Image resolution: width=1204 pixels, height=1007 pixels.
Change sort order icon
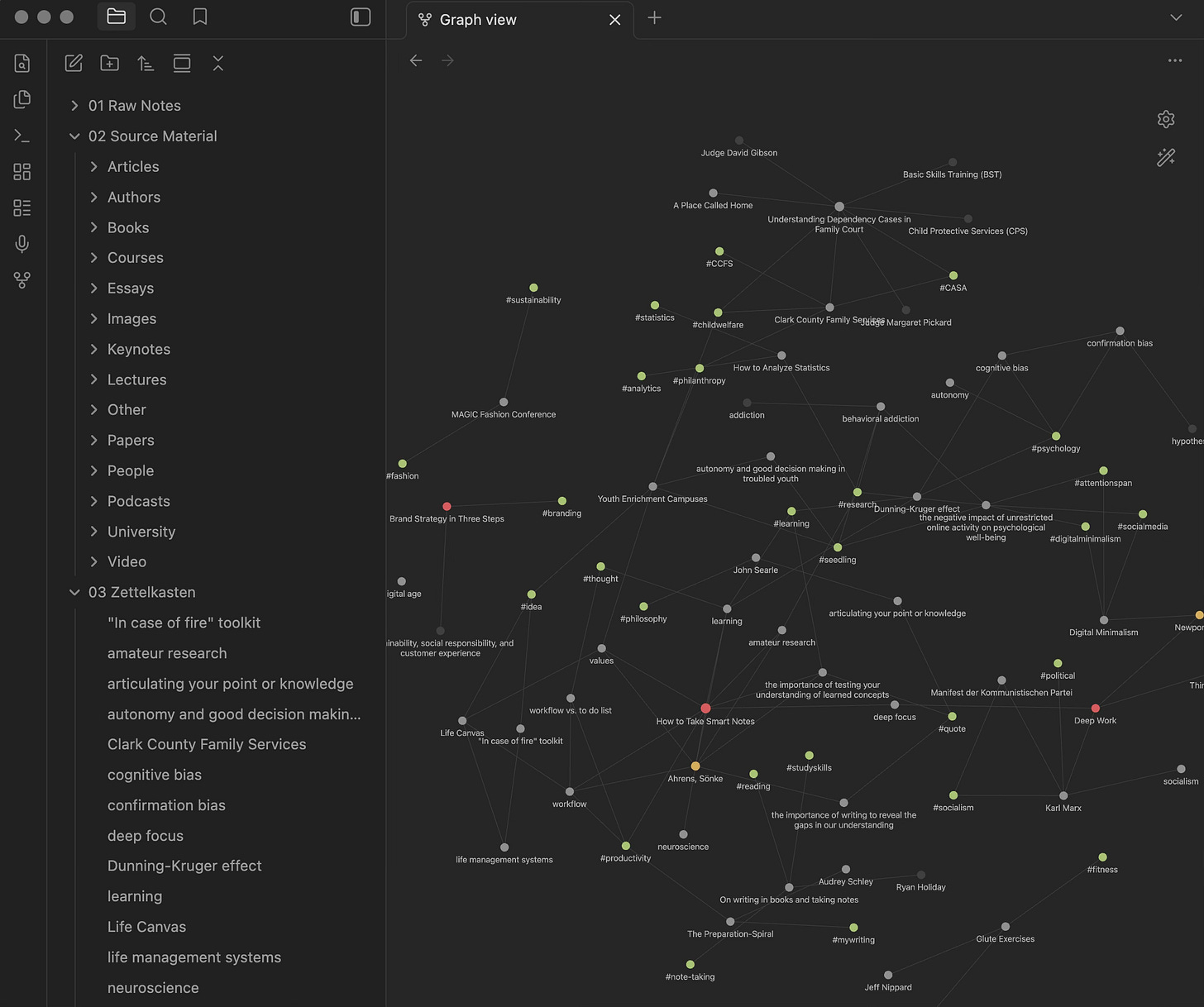coord(146,63)
